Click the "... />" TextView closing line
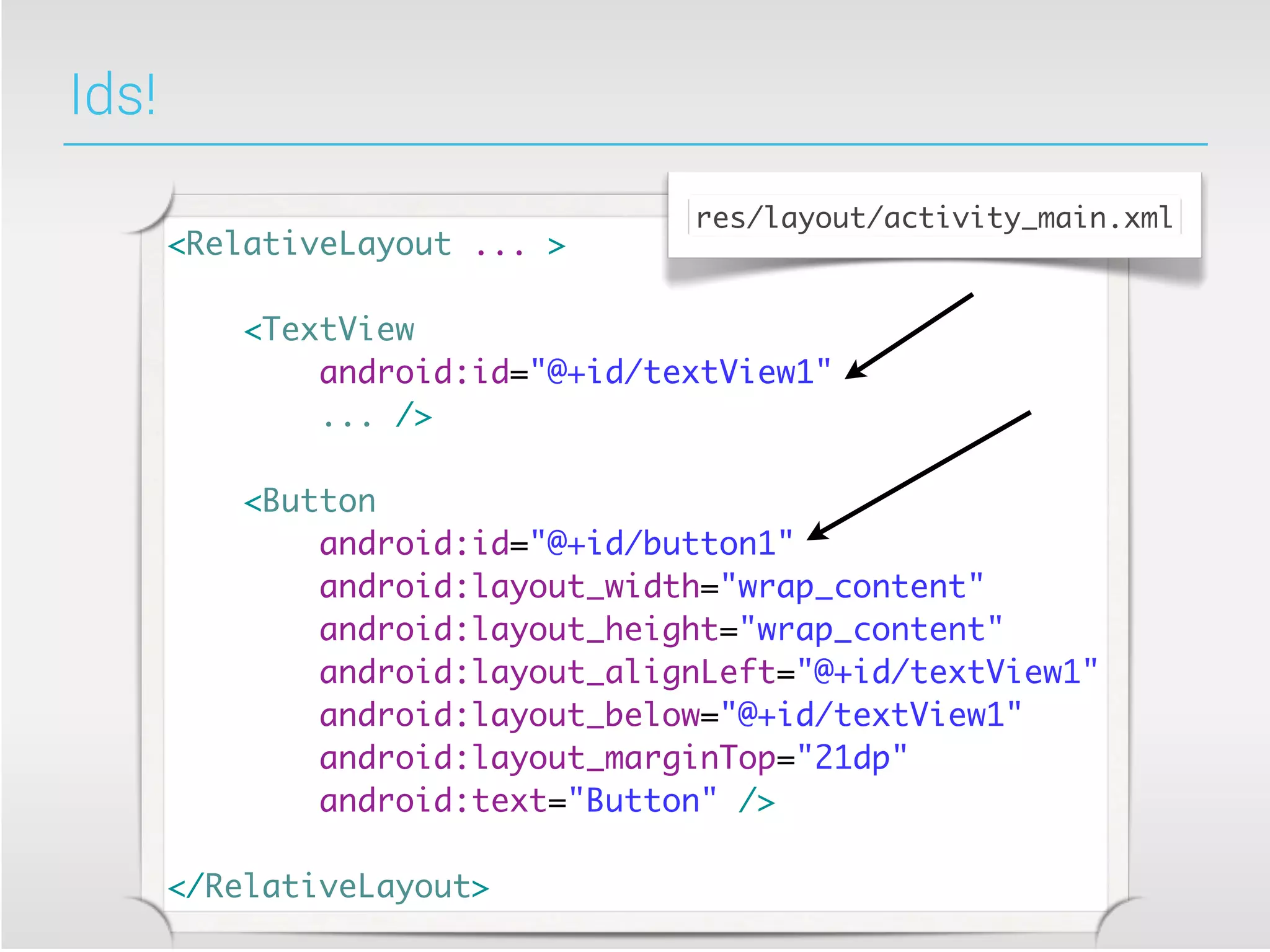 point(376,415)
